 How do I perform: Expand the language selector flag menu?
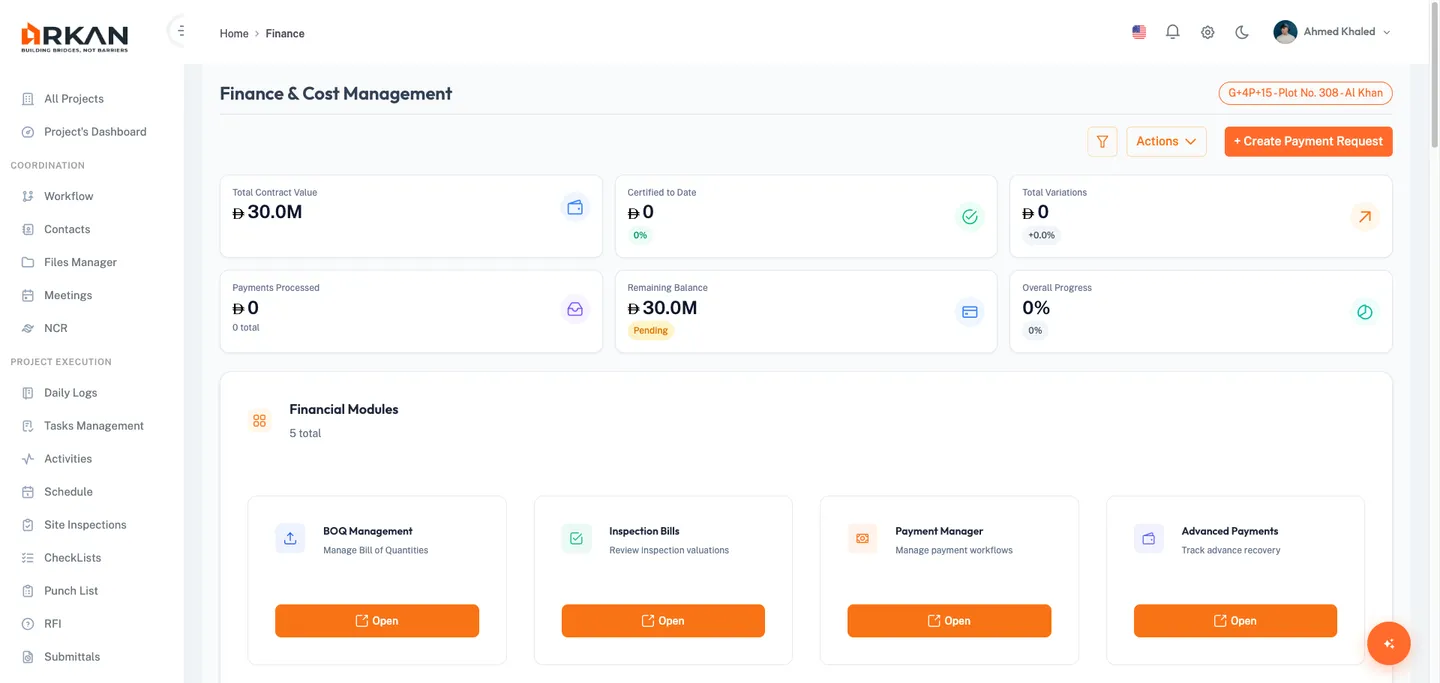(1138, 31)
